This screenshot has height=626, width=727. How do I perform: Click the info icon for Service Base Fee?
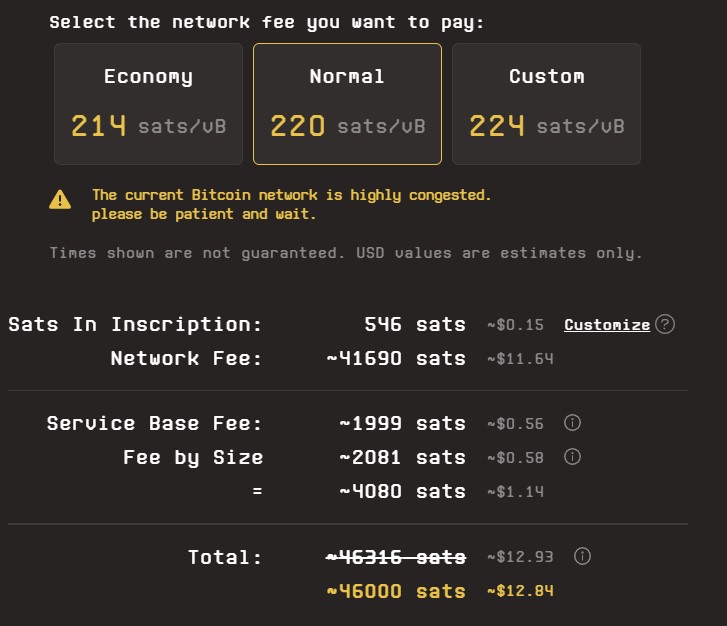[x=573, y=423]
